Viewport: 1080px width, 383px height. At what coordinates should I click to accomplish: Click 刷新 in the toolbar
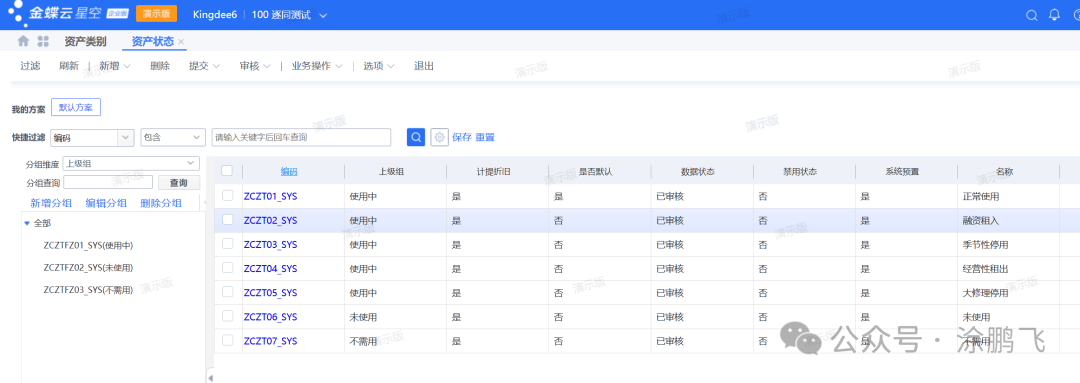pyautogui.click(x=69, y=66)
